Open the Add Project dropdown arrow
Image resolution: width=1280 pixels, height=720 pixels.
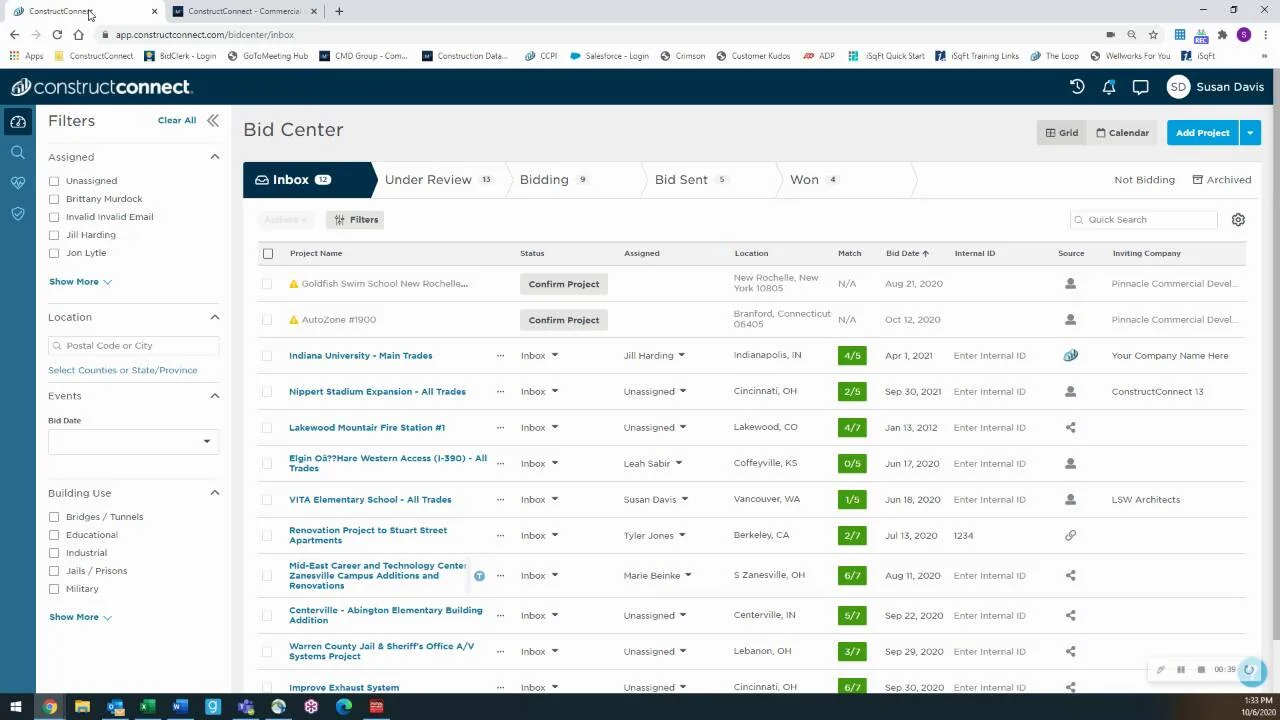click(x=1250, y=133)
